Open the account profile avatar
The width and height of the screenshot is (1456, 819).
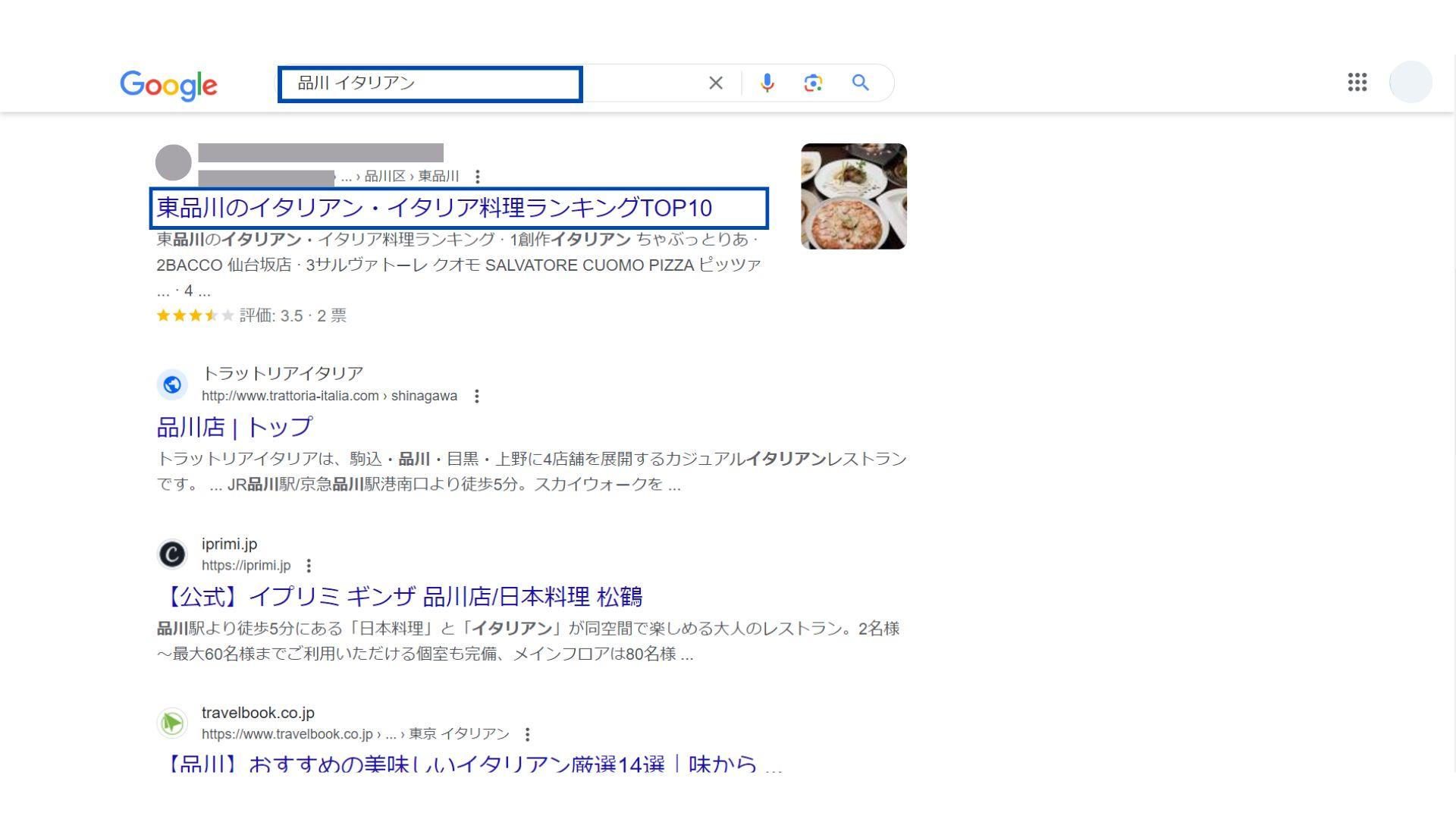tap(1410, 82)
